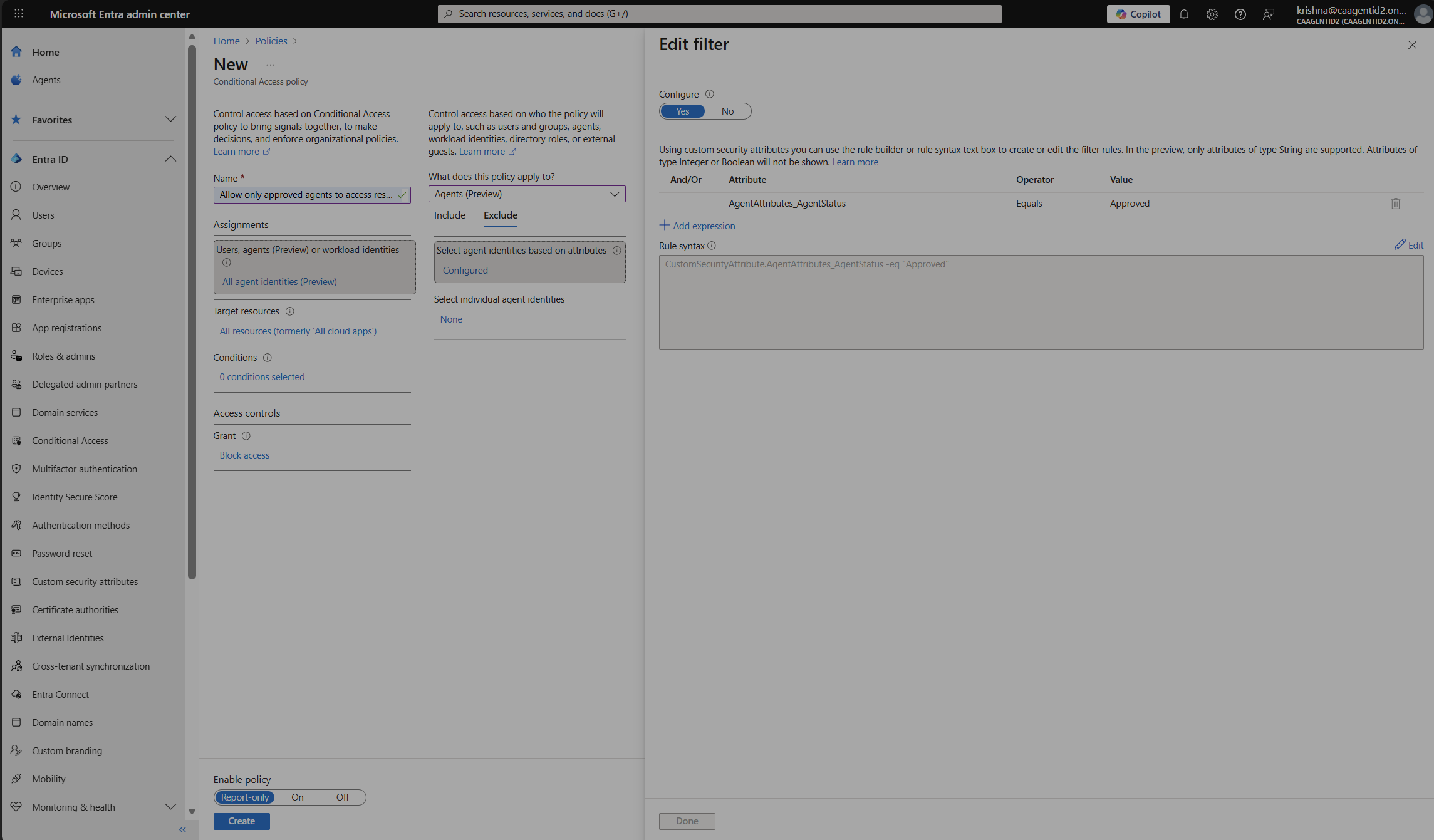Collapse the Entra ID section

click(170, 159)
